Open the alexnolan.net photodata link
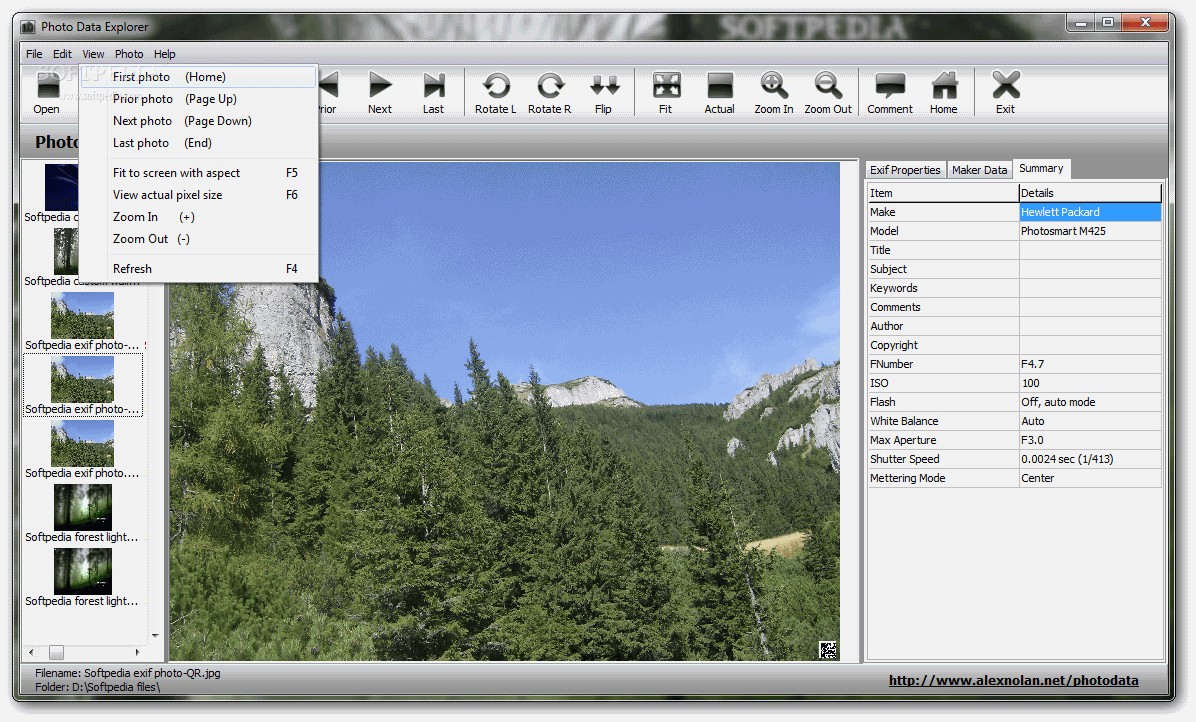Viewport: 1196px width, 722px height. click(1014, 681)
